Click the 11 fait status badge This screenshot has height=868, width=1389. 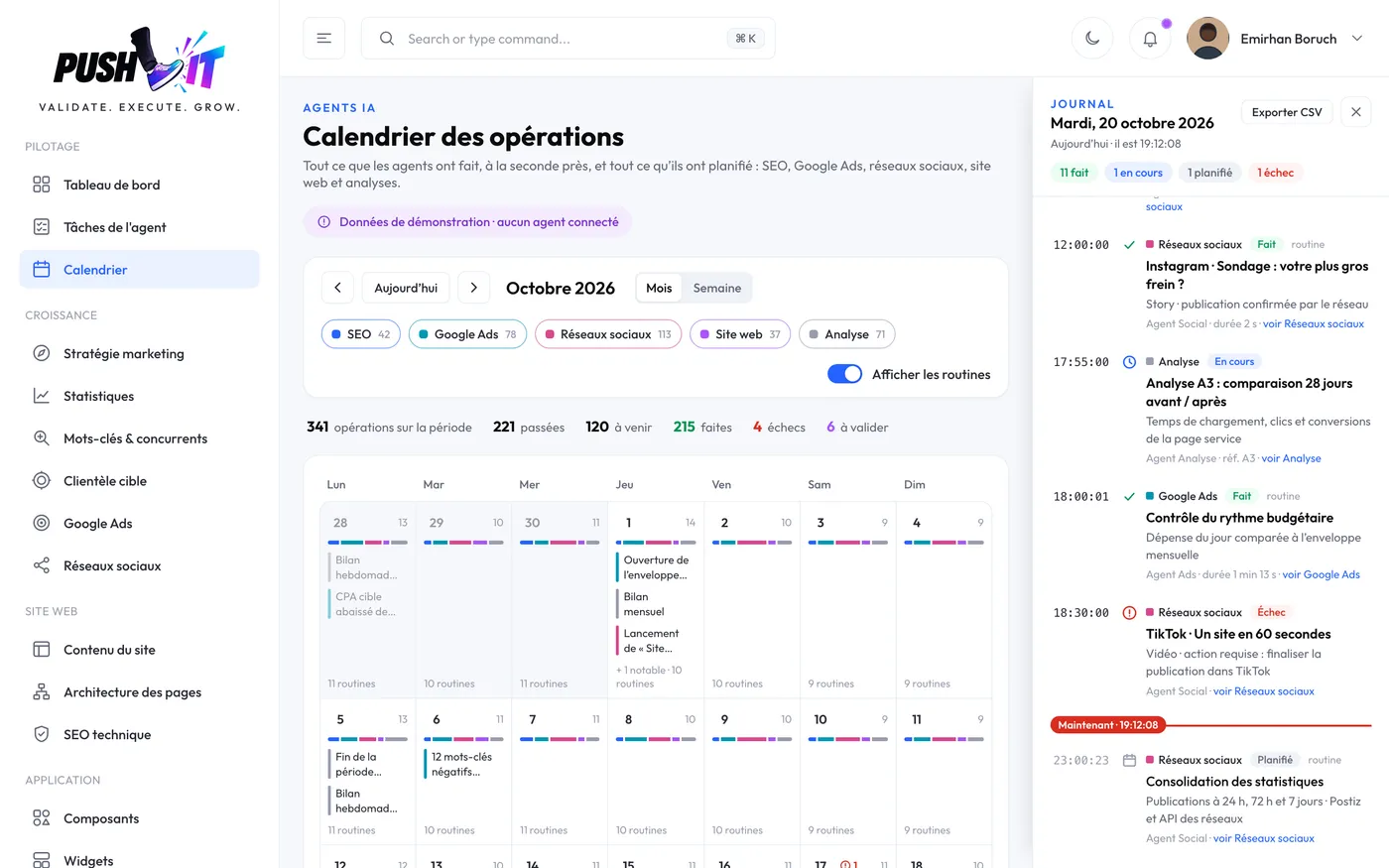pyautogui.click(x=1073, y=173)
